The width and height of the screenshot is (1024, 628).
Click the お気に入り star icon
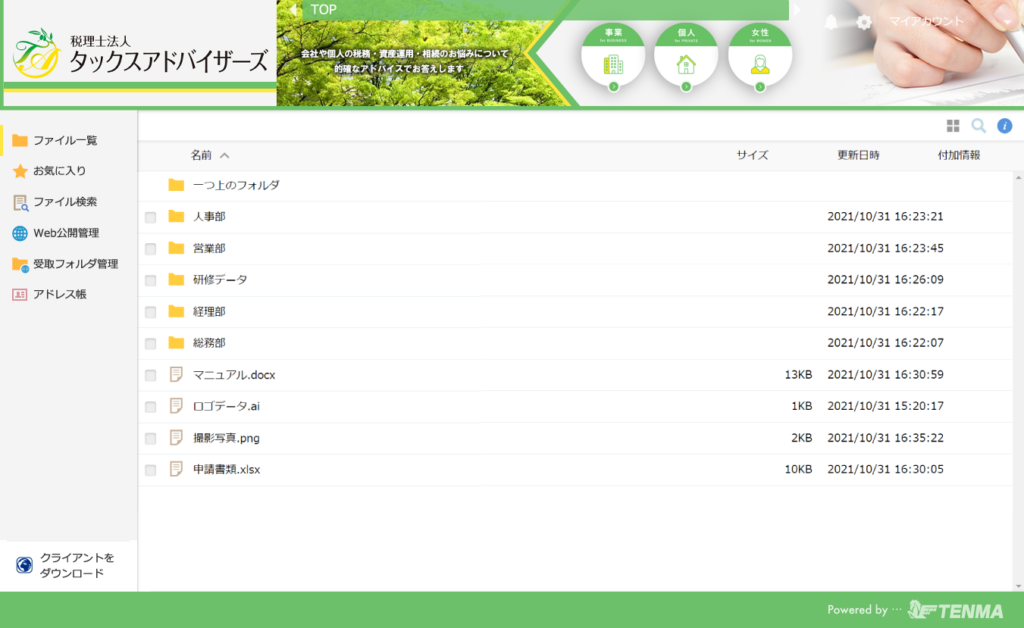(20, 171)
